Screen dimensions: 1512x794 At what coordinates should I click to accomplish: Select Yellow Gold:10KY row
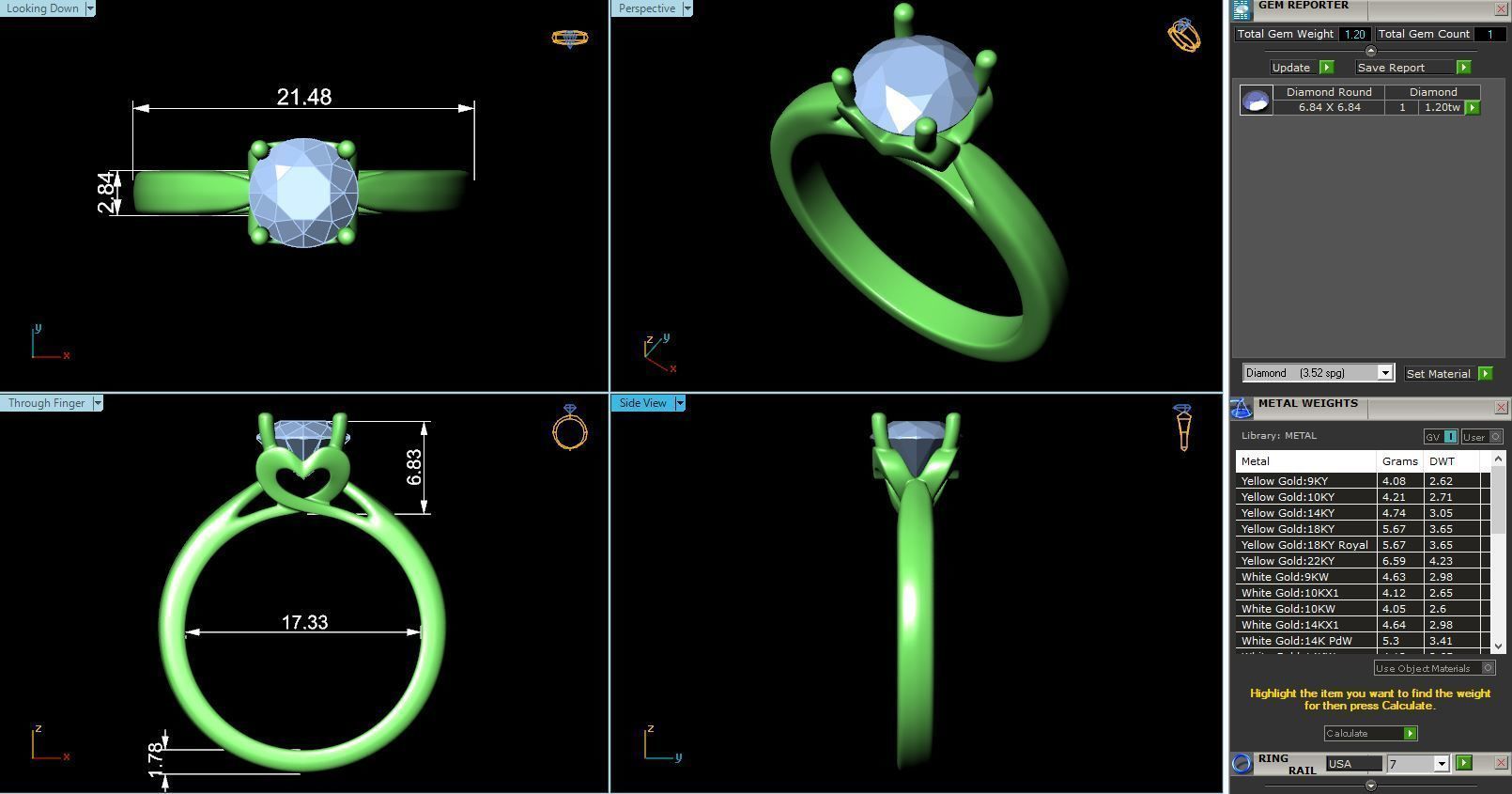click(x=1362, y=497)
